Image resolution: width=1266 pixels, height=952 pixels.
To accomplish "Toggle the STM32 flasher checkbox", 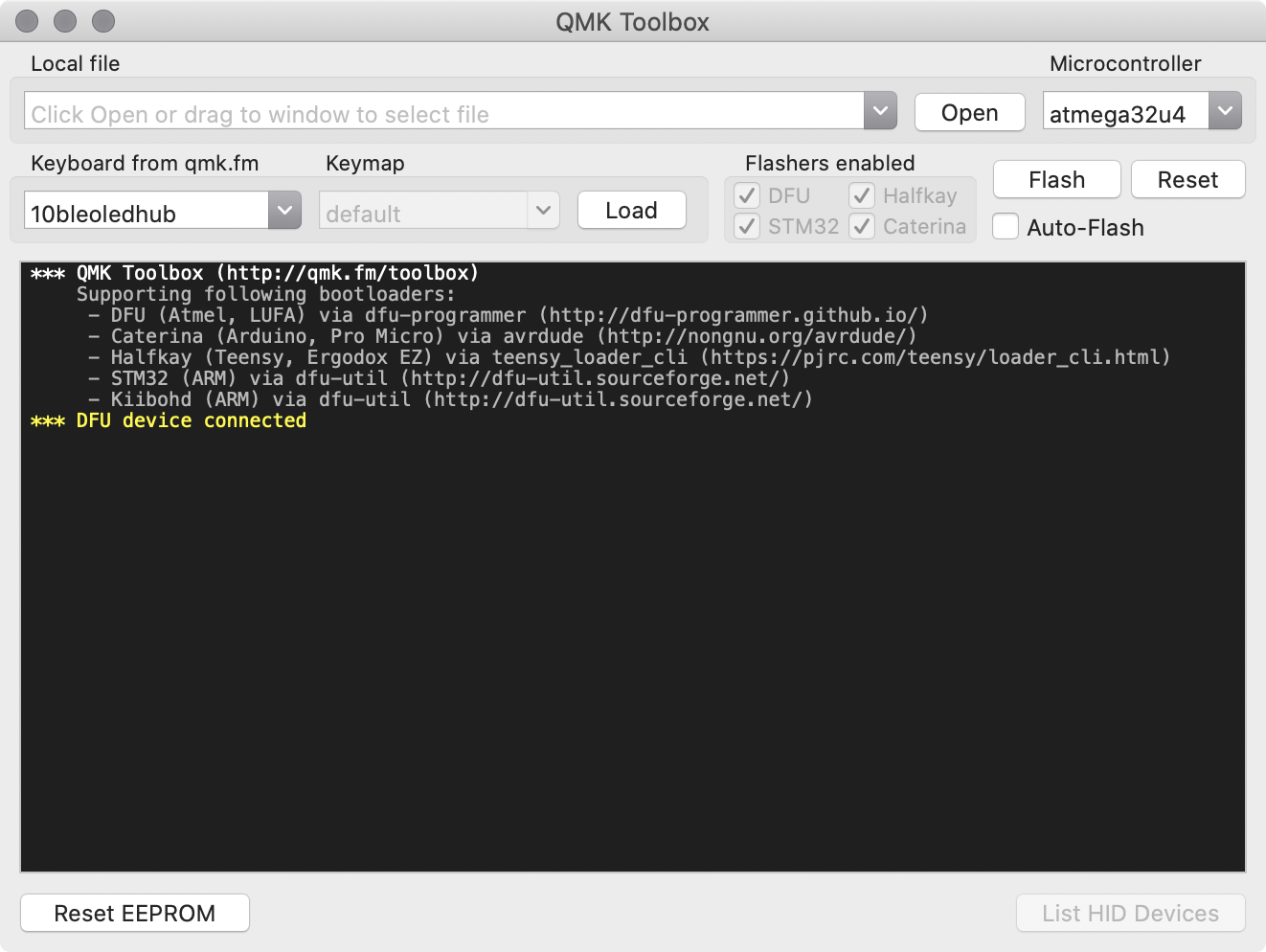I will 747,226.
